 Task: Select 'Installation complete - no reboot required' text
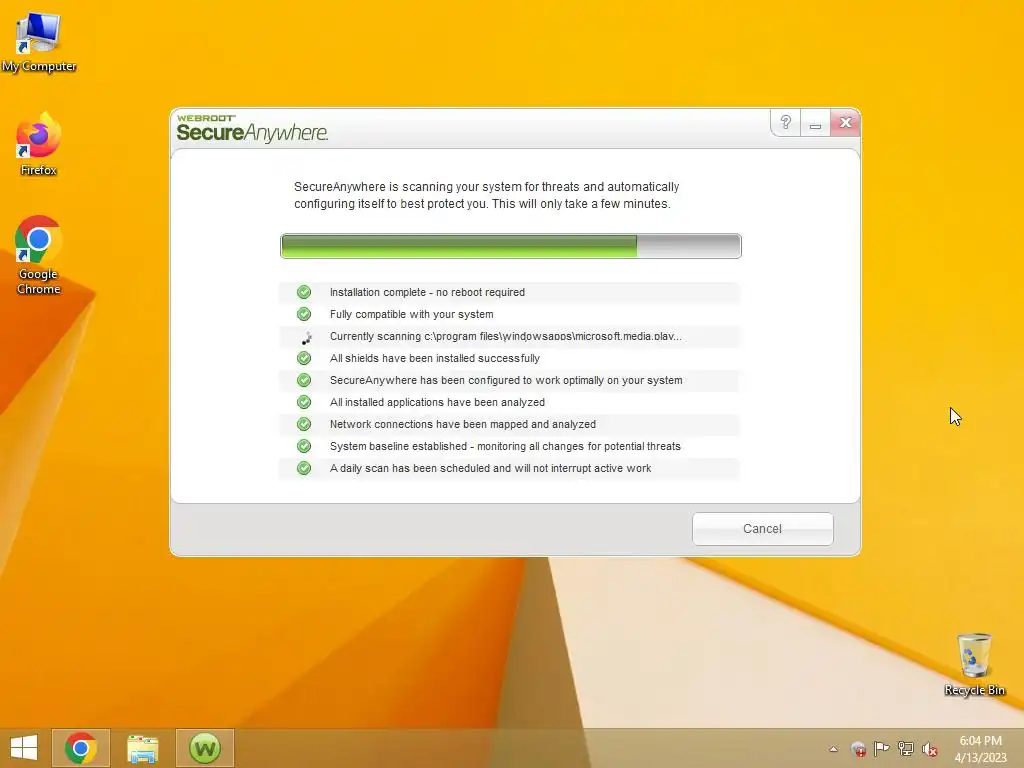[427, 292]
